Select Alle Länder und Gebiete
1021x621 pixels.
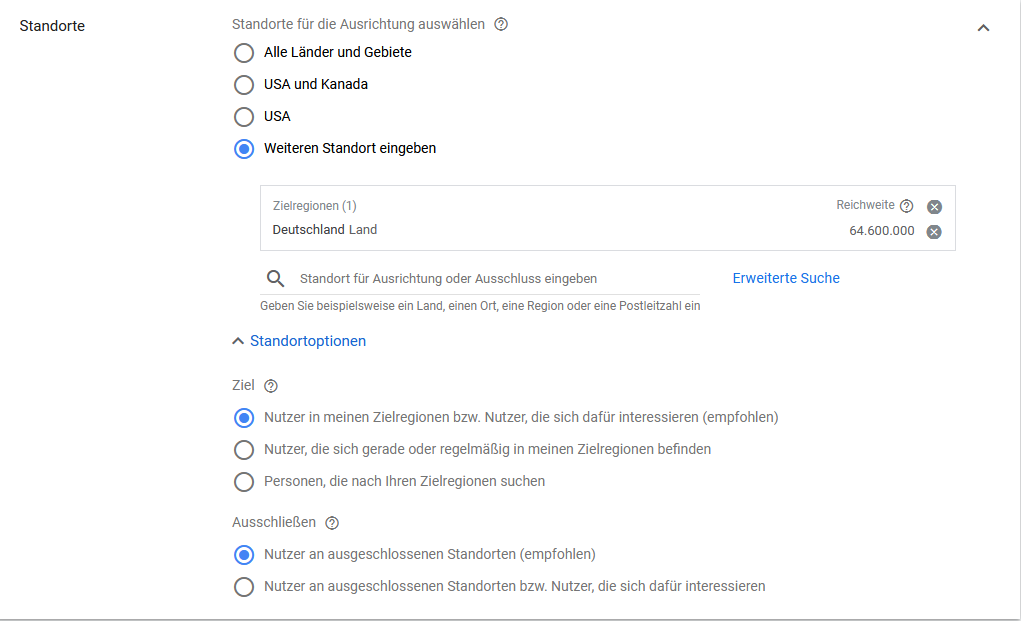244,53
